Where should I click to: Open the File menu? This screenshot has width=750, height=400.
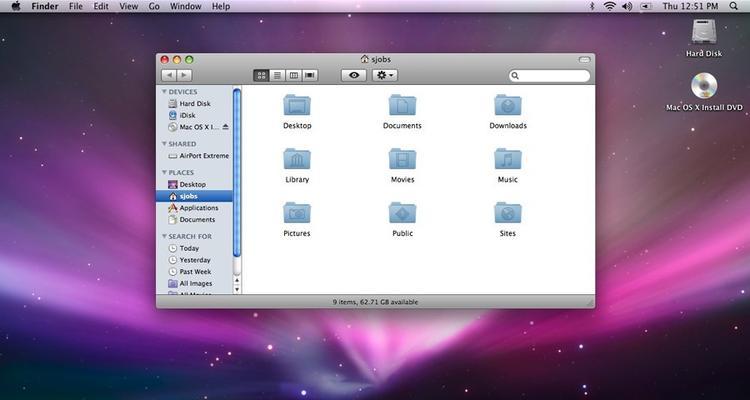(x=76, y=6)
